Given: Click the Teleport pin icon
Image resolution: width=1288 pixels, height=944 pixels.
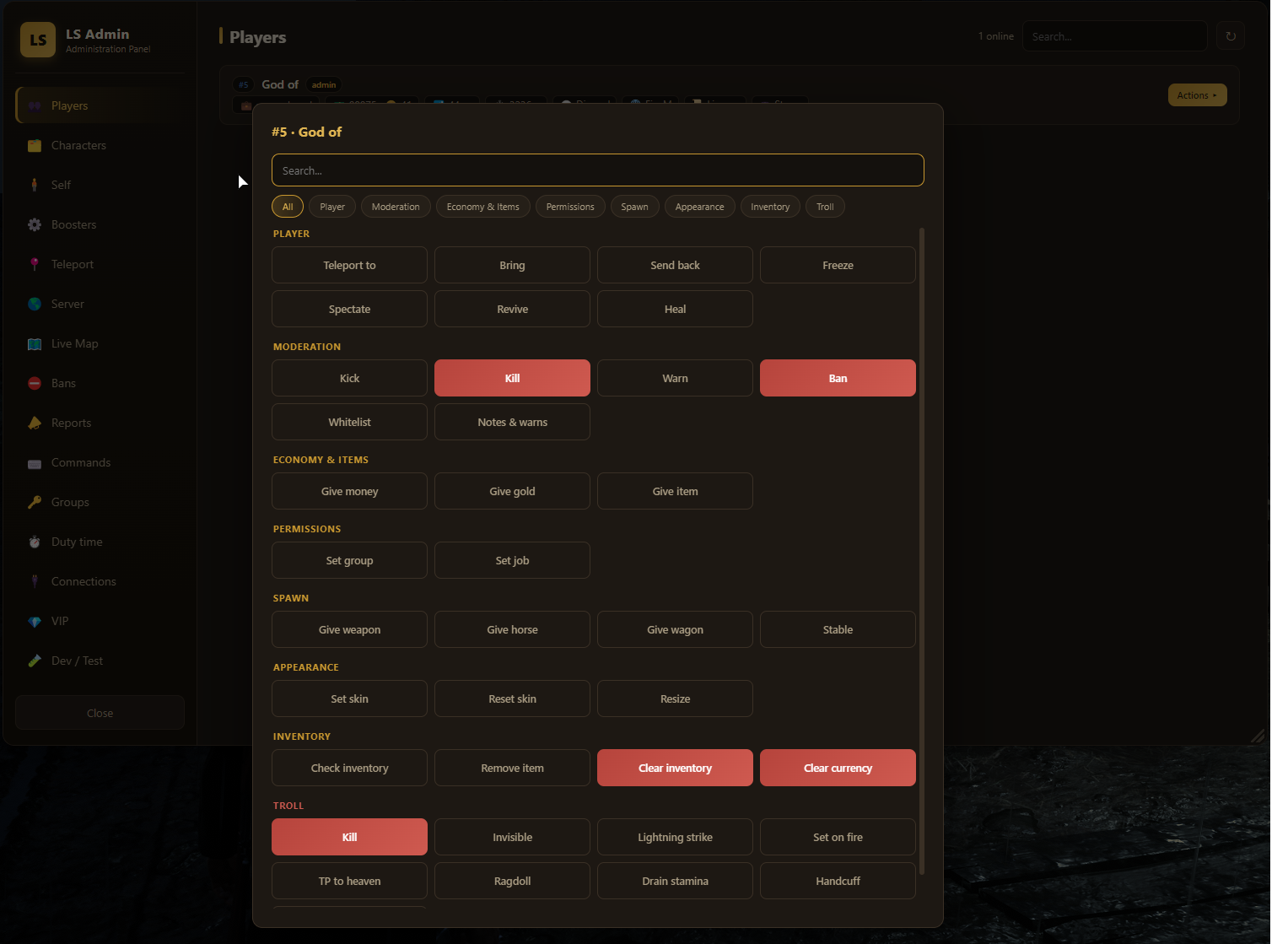Looking at the screenshot, I should [35, 264].
